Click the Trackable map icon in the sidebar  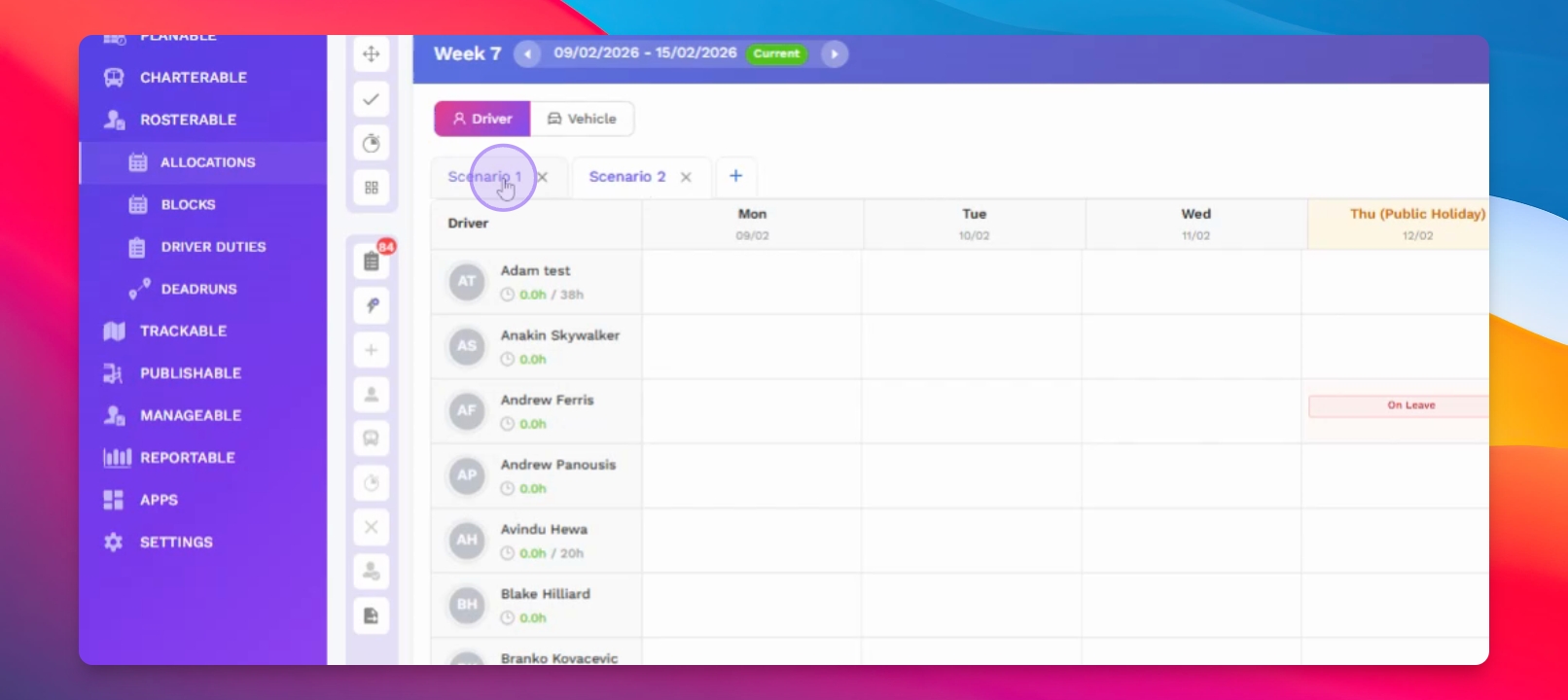coord(114,332)
